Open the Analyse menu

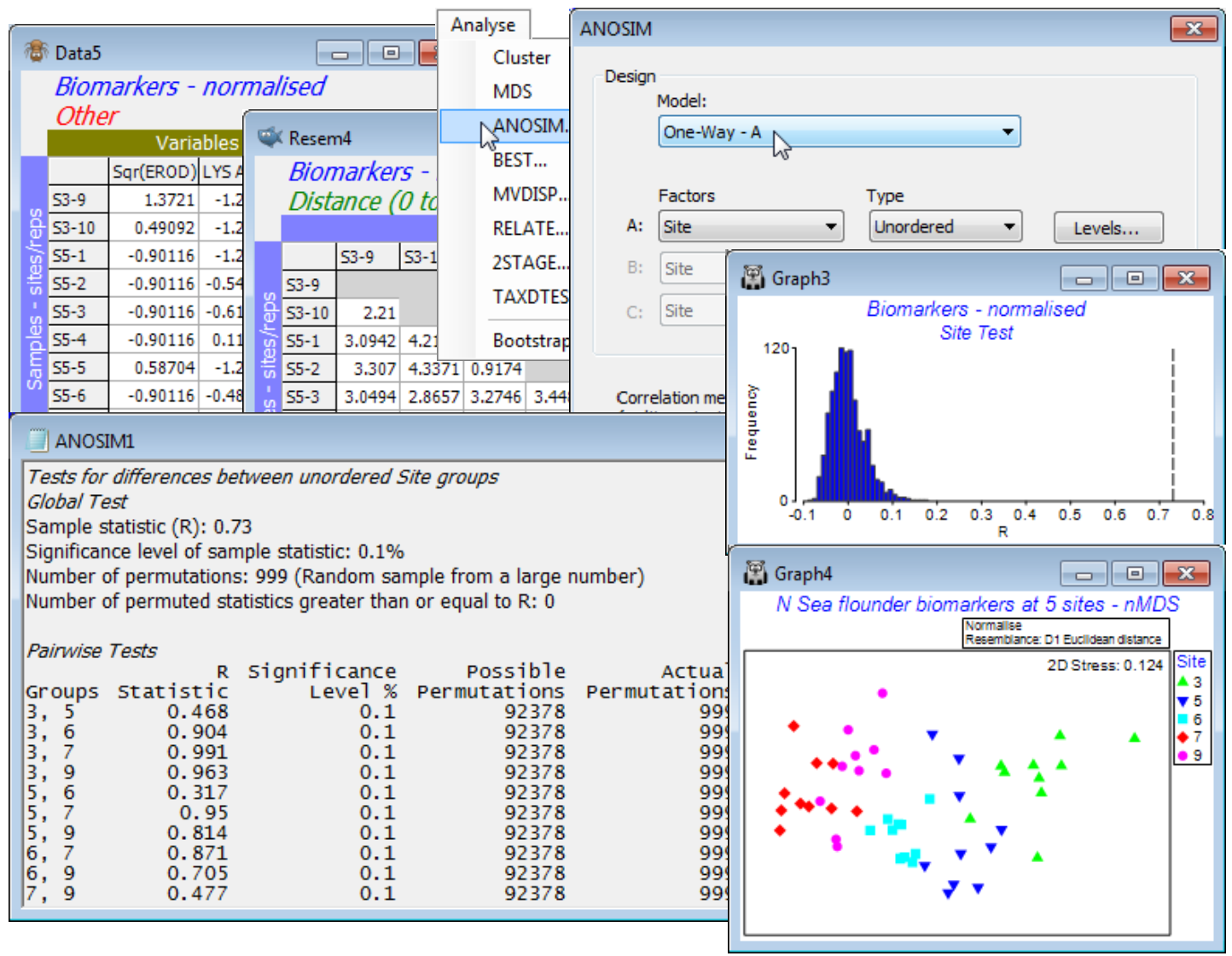[483, 25]
